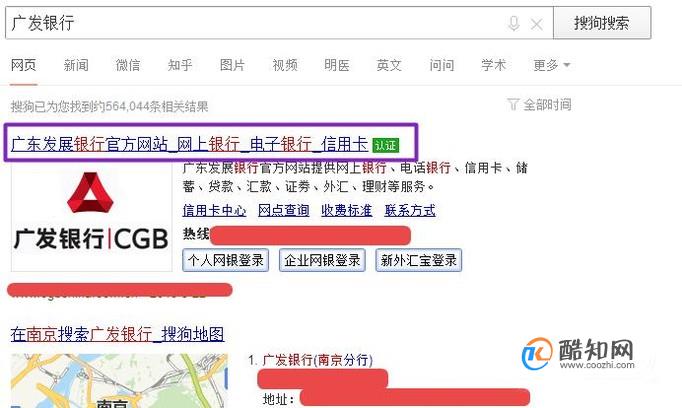Click the 企业网银登录 button
Image resolution: width=682 pixels, height=408 pixels.
pos(322,260)
